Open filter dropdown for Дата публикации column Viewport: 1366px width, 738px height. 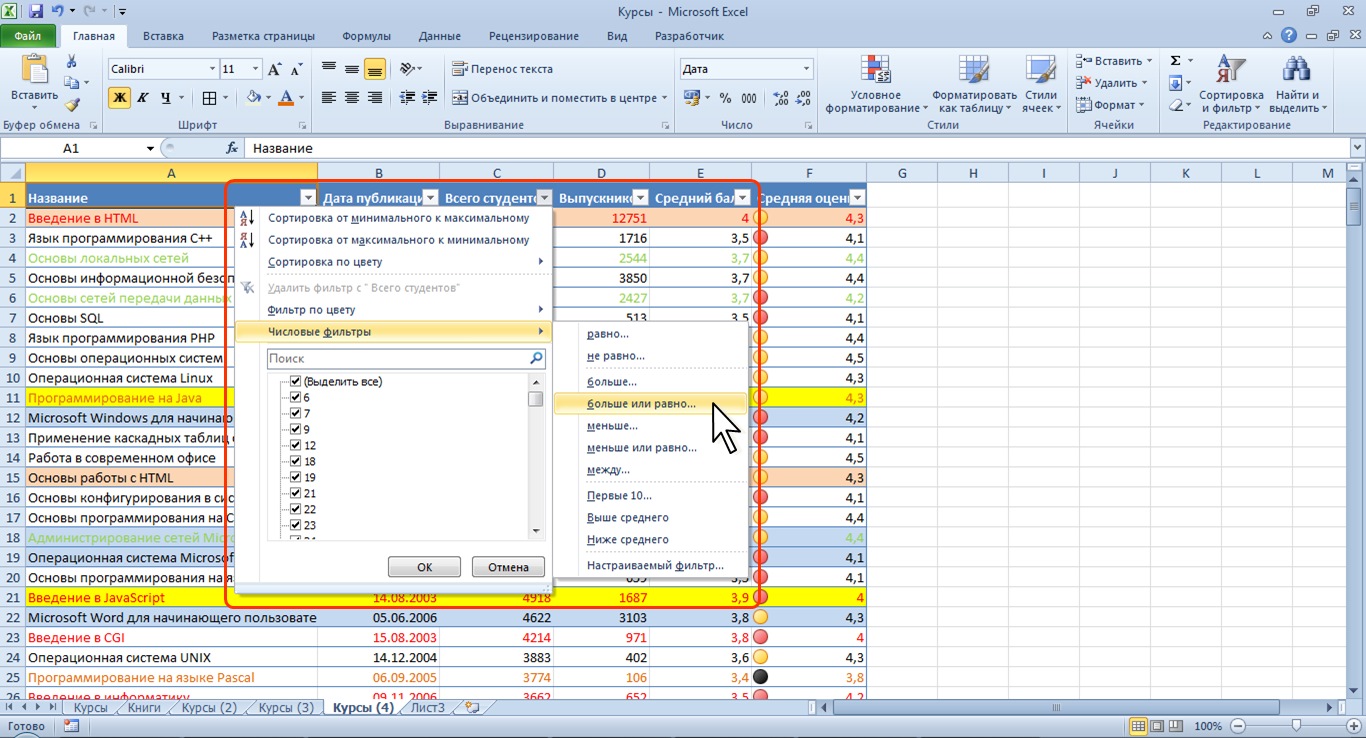click(x=430, y=198)
